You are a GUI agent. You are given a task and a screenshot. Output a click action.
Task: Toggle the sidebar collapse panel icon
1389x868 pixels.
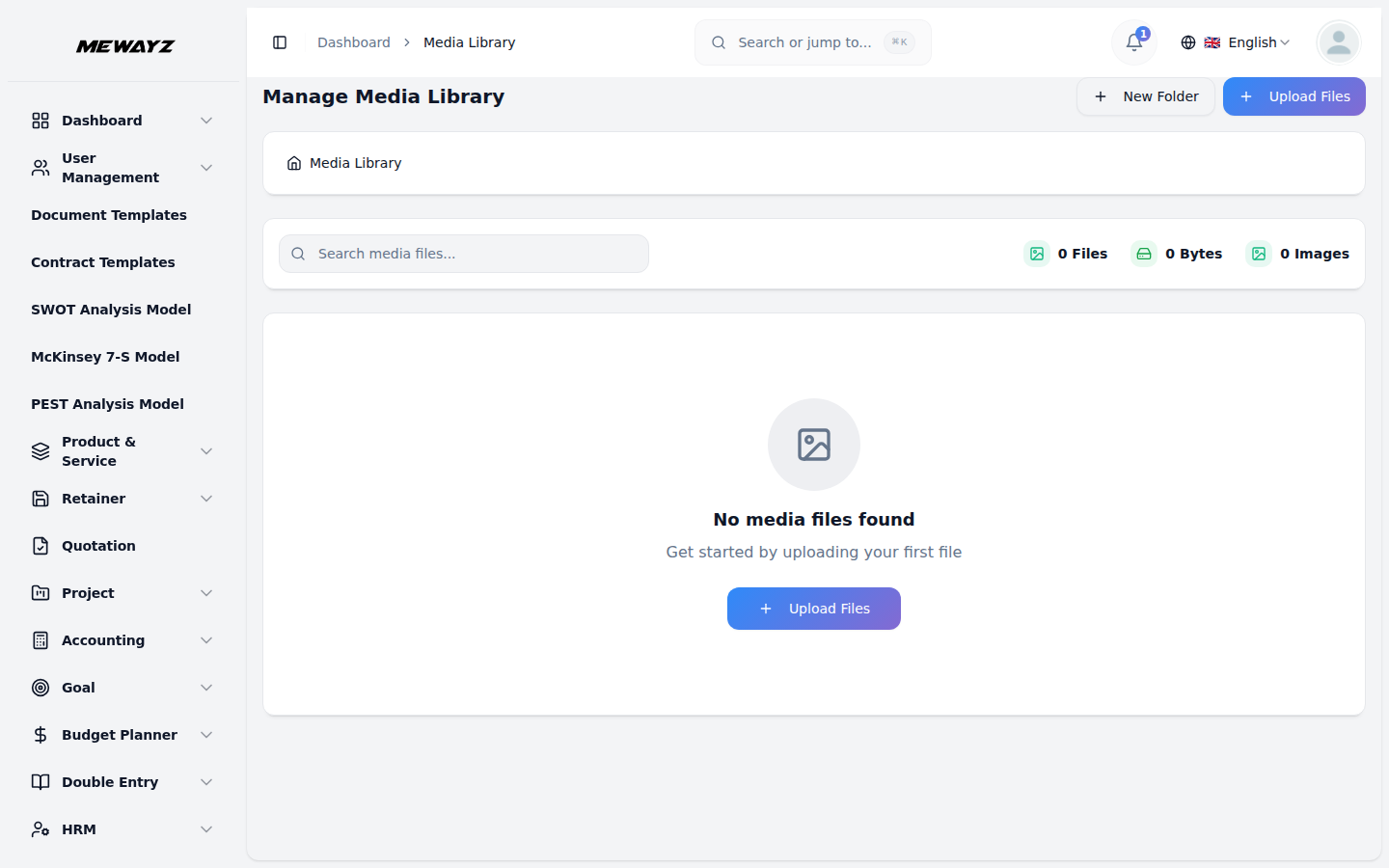(x=280, y=42)
